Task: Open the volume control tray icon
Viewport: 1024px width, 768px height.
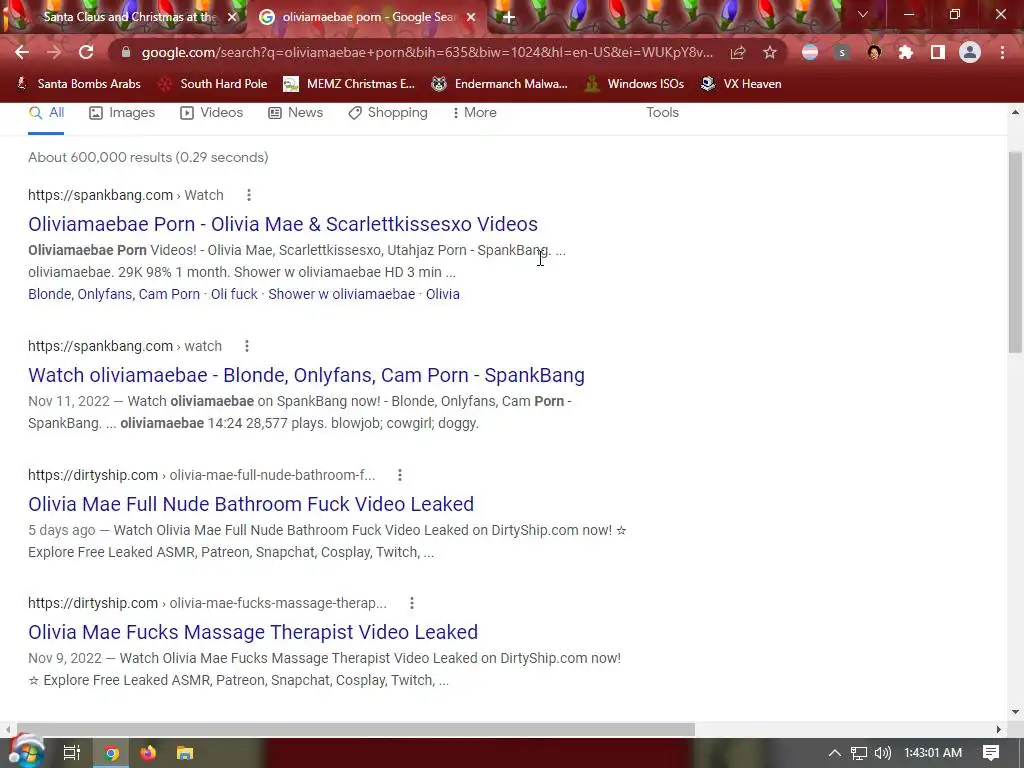Action: [882, 753]
